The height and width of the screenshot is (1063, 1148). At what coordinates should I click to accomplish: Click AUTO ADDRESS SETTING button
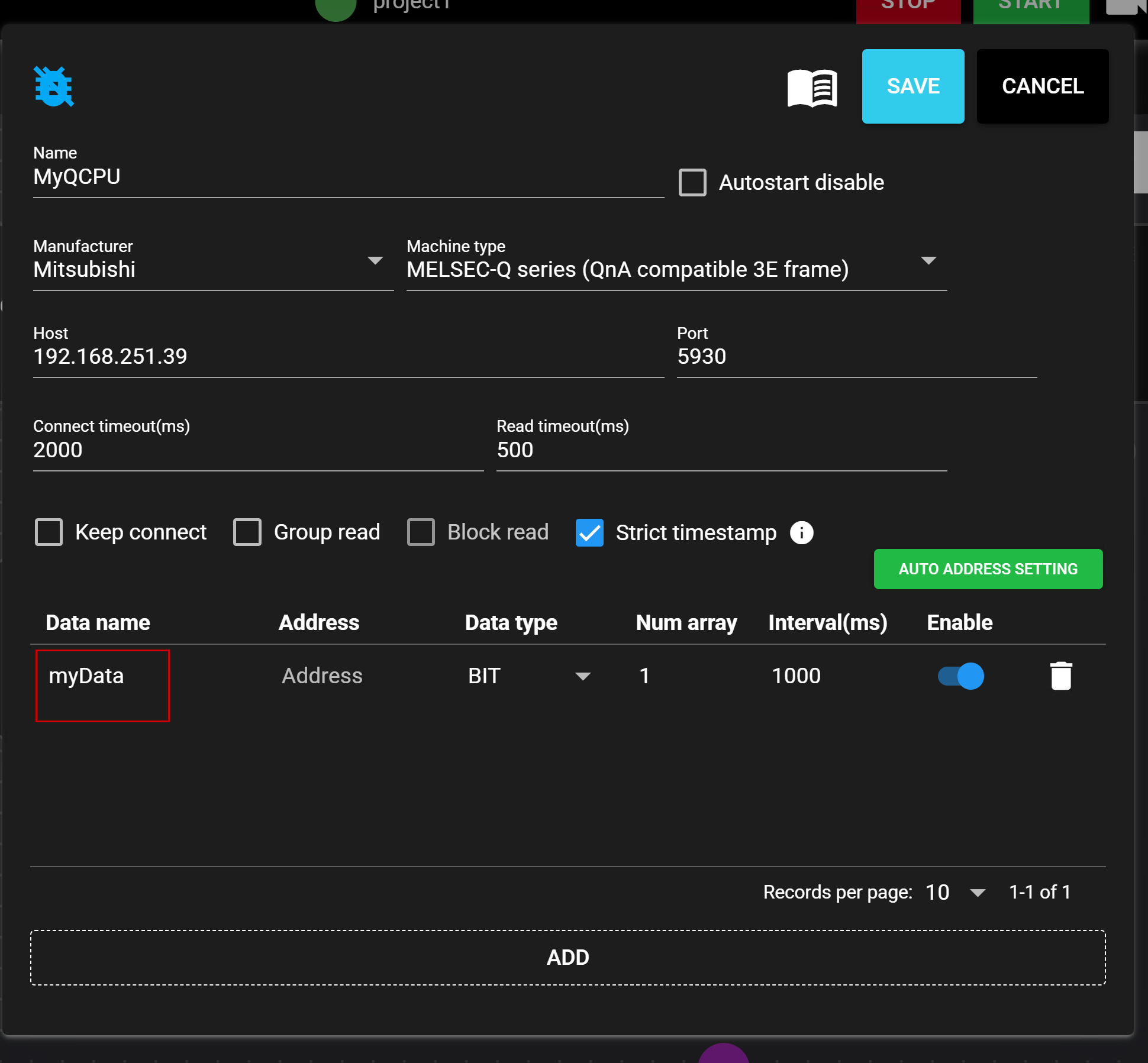pyautogui.click(x=988, y=568)
